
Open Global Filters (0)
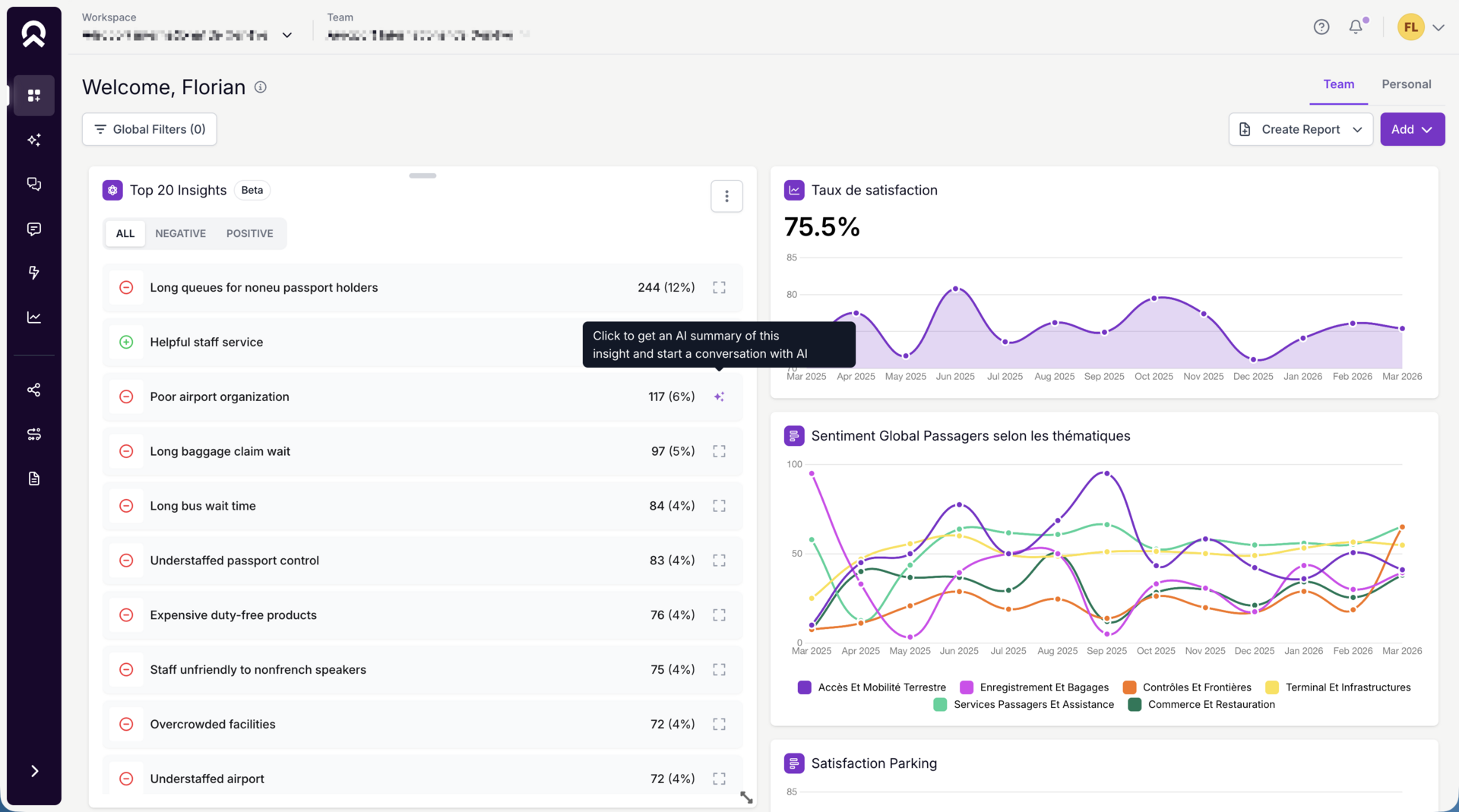pos(150,129)
